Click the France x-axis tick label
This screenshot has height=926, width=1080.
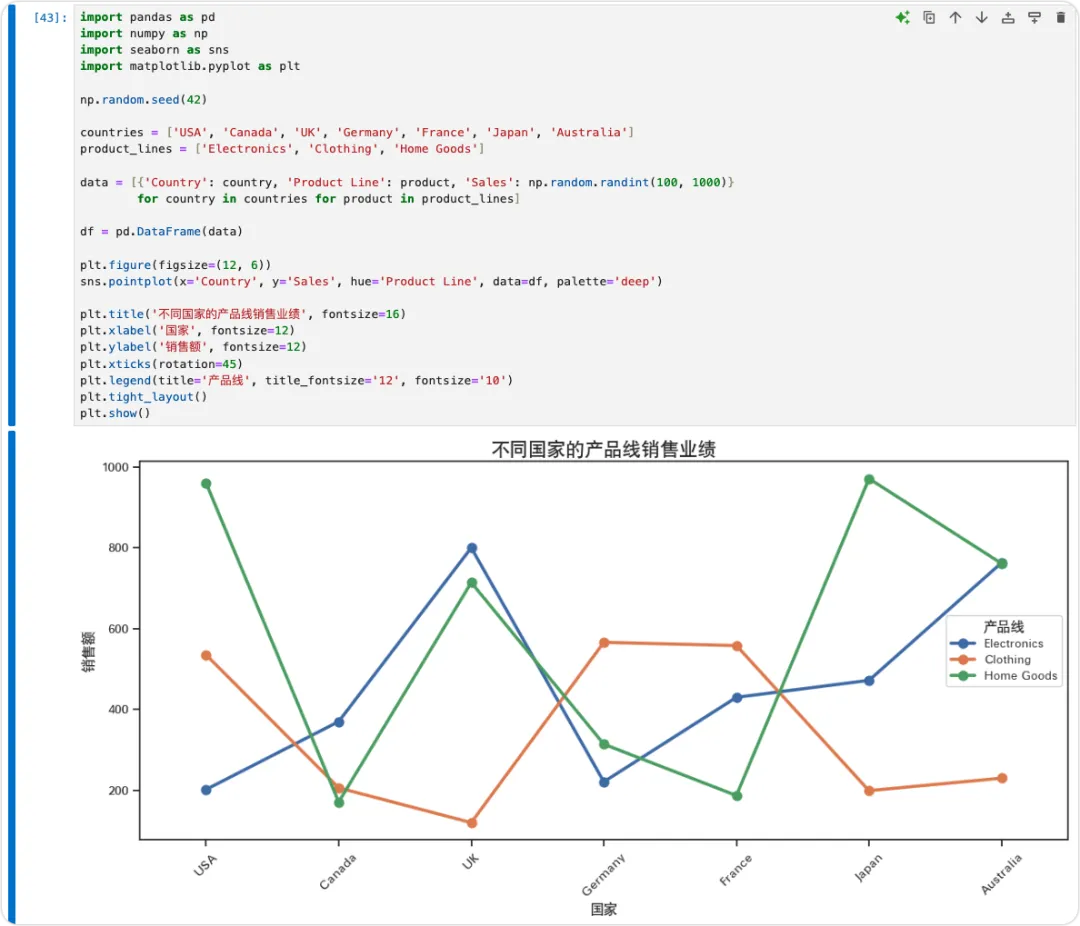(x=736, y=870)
